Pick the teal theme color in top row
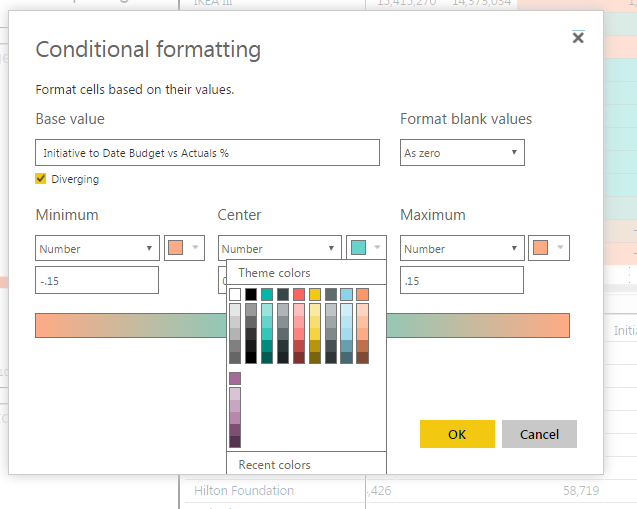This screenshot has height=509, width=637. (267, 295)
